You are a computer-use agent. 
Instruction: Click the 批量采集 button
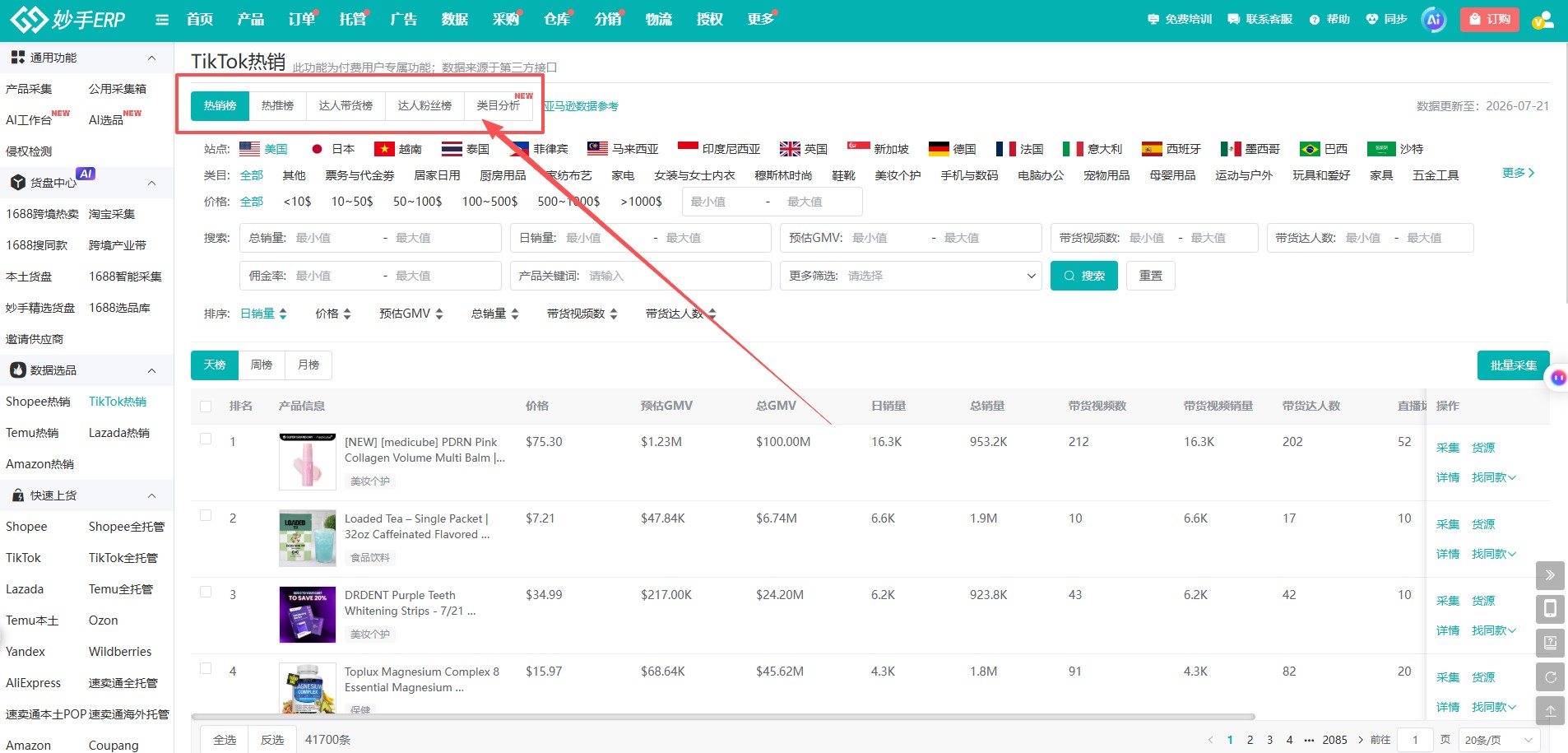[1513, 365]
